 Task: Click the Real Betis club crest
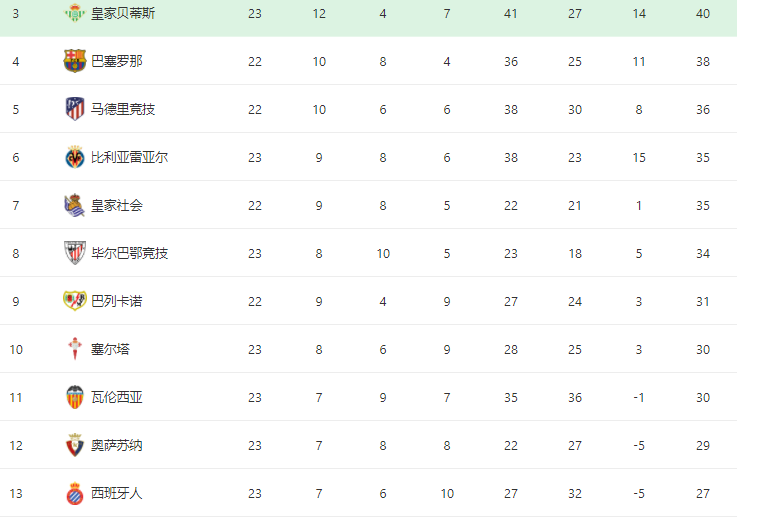tap(75, 13)
